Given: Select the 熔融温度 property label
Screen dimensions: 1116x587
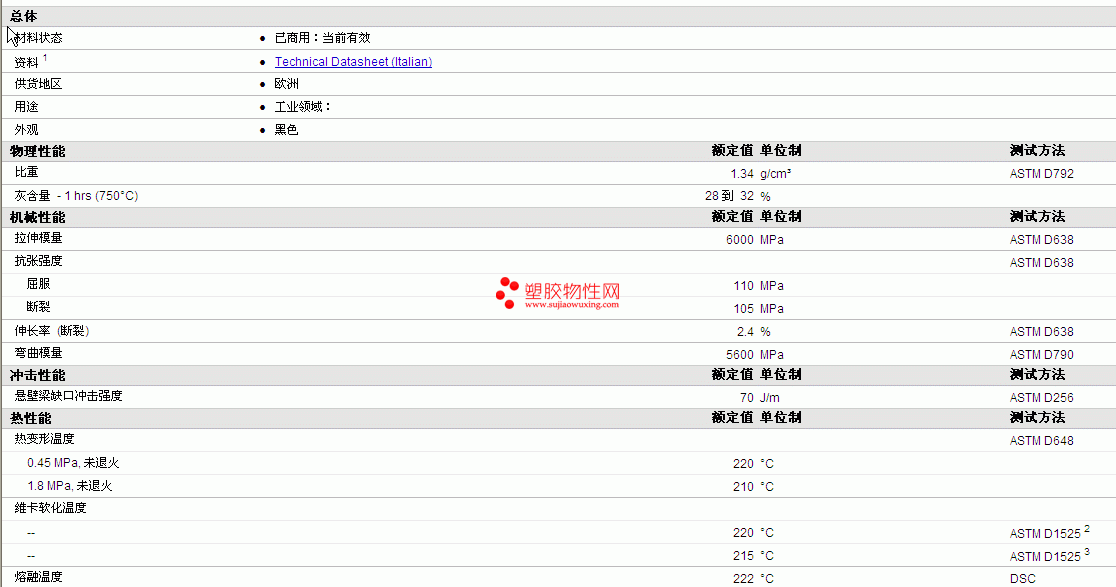Looking at the screenshot, I should click(x=38, y=577).
